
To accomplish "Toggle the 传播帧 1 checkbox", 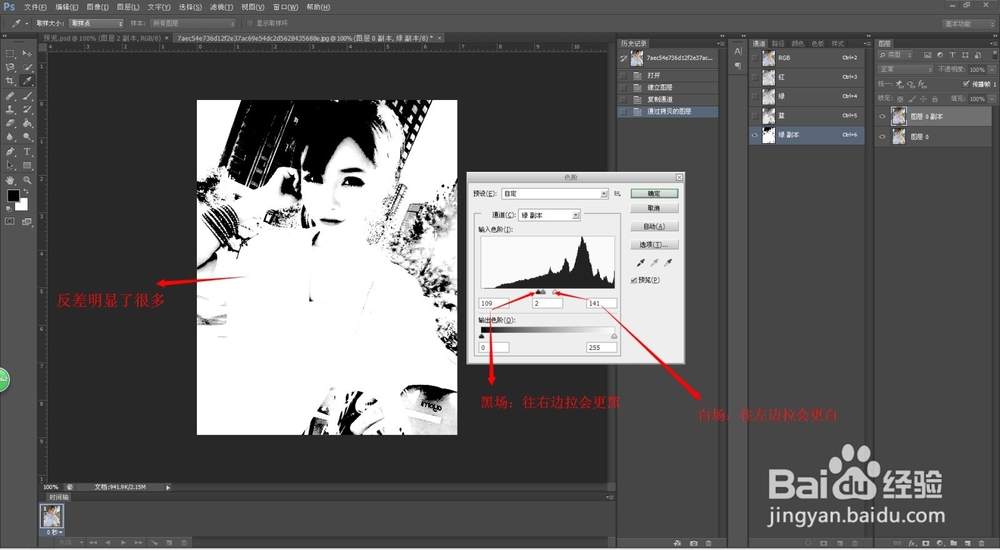I will 966,84.
